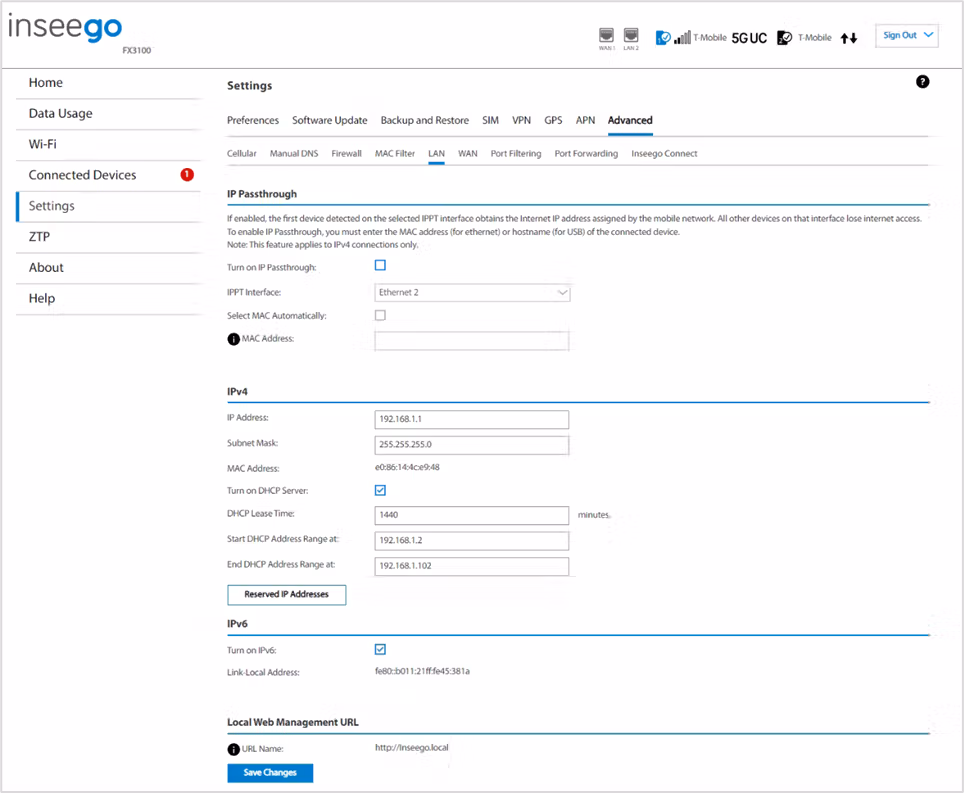Screen dimensions: 964x793
Task: Open the help question mark icon
Action: (922, 82)
